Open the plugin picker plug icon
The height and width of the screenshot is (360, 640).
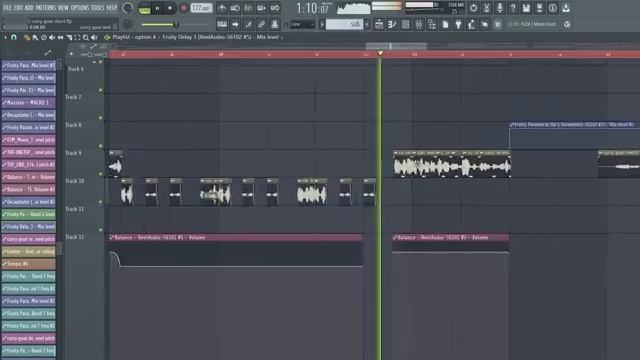[458, 24]
